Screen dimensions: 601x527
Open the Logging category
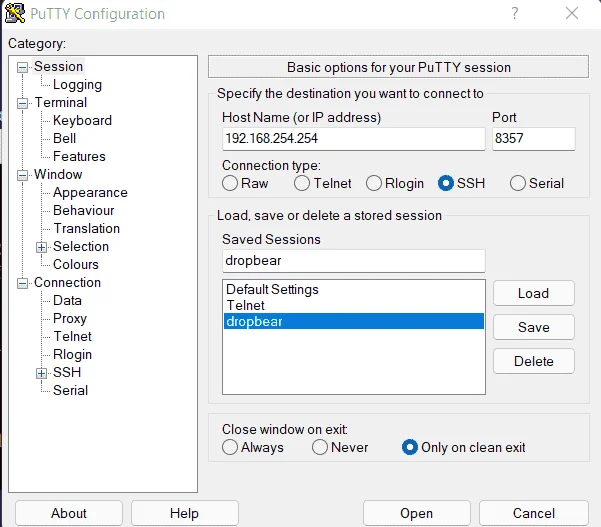(x=77, y=85)
